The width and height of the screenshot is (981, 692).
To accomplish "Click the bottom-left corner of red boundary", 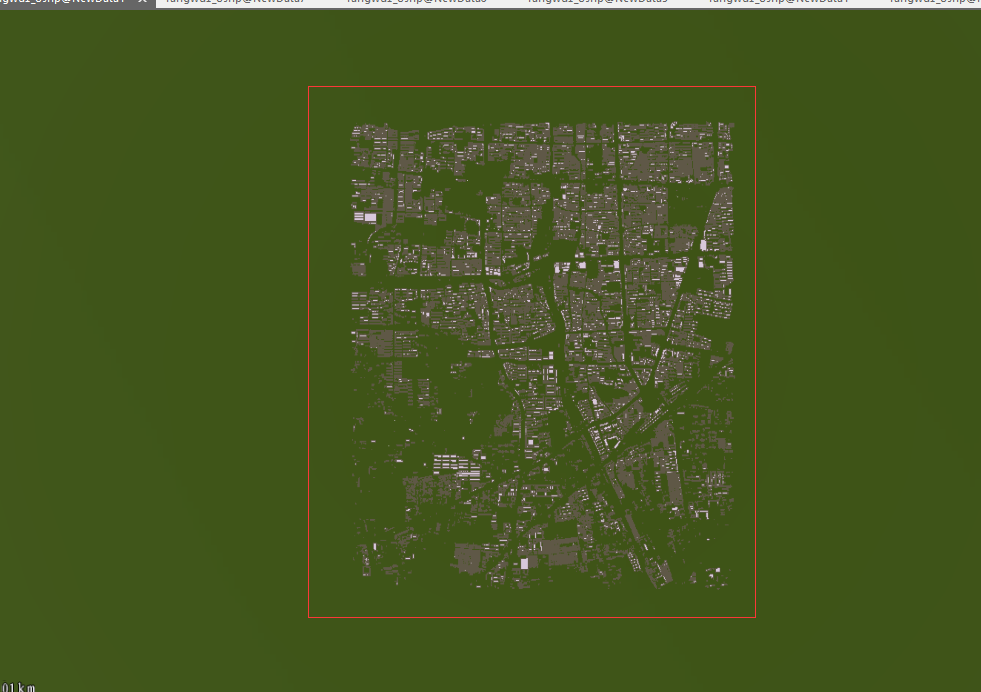I will 309,617.
